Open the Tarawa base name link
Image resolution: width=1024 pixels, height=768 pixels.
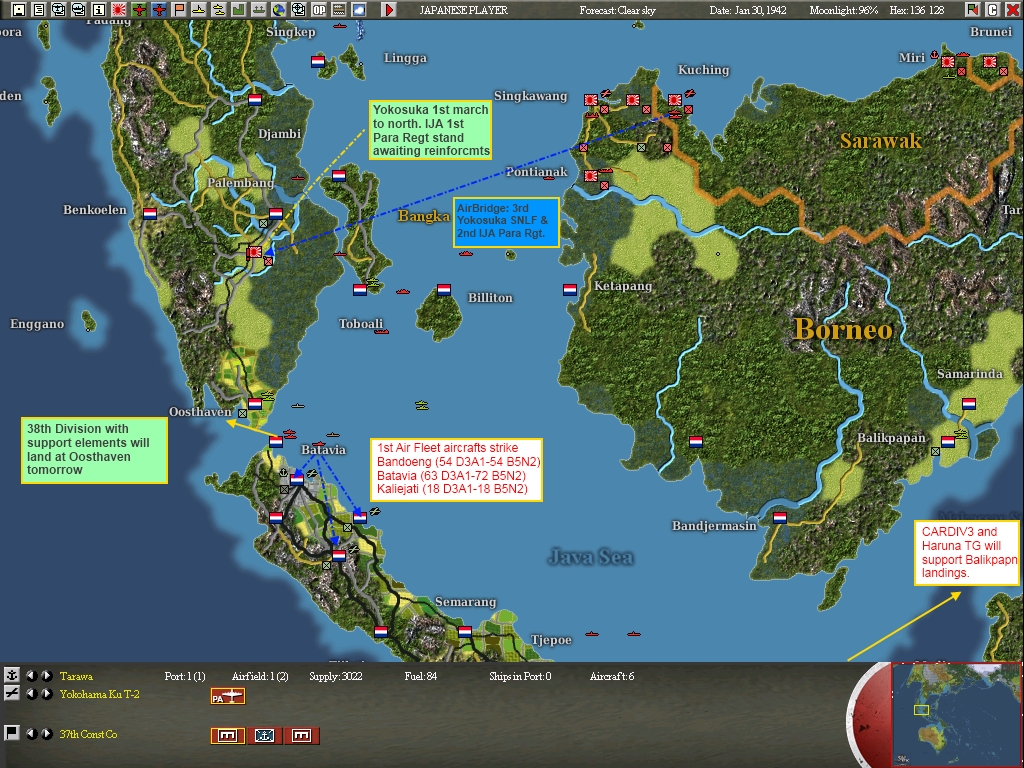click(x=76, y=676)
